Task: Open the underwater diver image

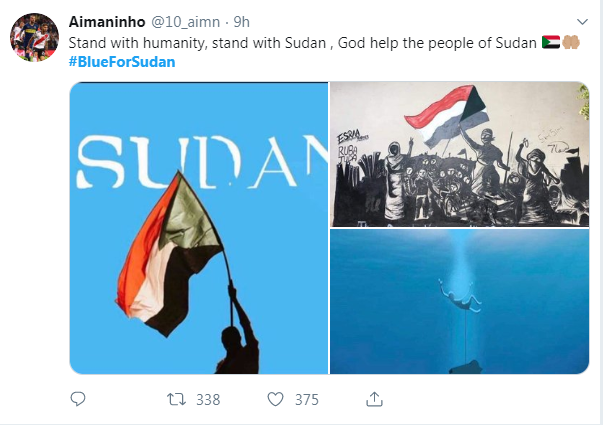Action: pos(460,302)
